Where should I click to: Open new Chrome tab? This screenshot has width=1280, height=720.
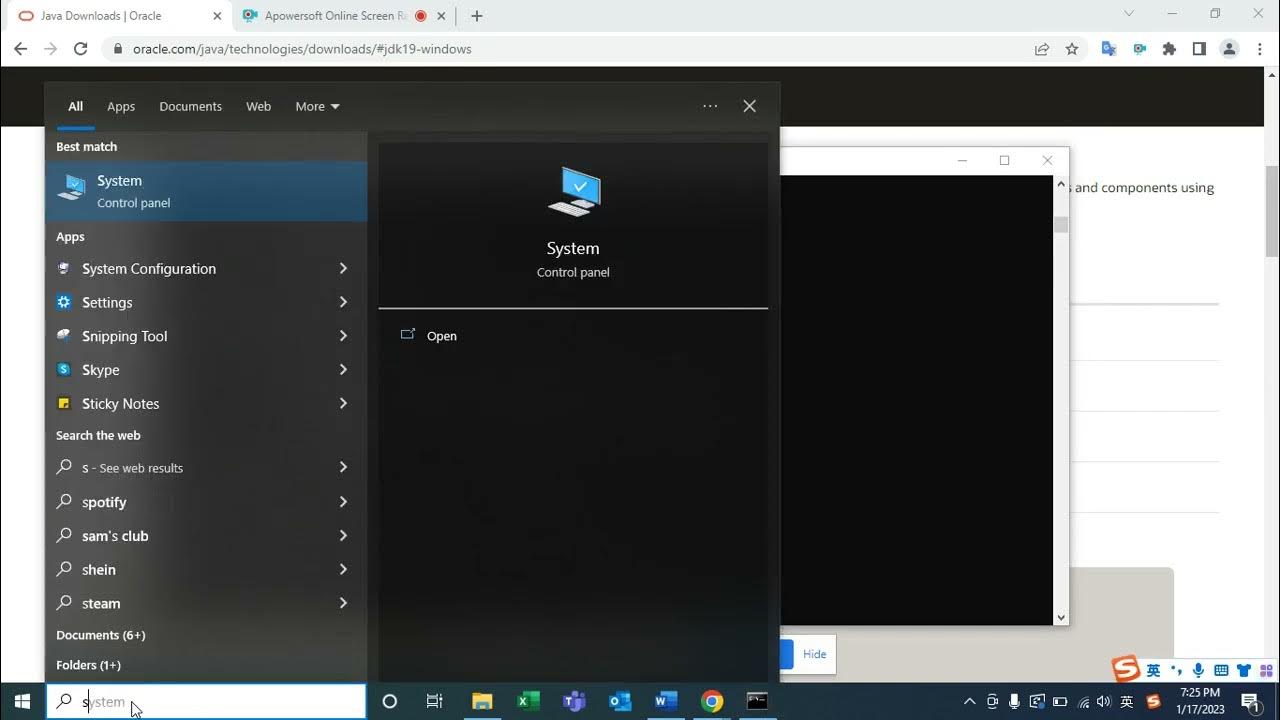pyautogui.click(x=477, y=16)
